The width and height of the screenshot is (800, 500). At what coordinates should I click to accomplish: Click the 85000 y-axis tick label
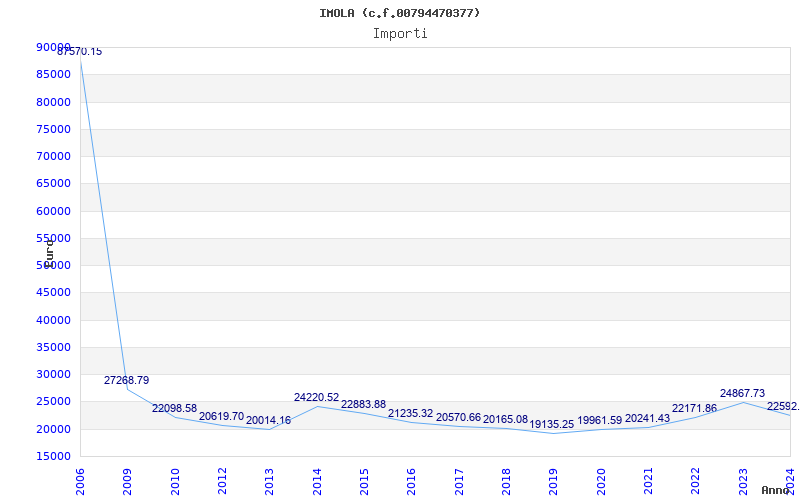pos(54,74)
